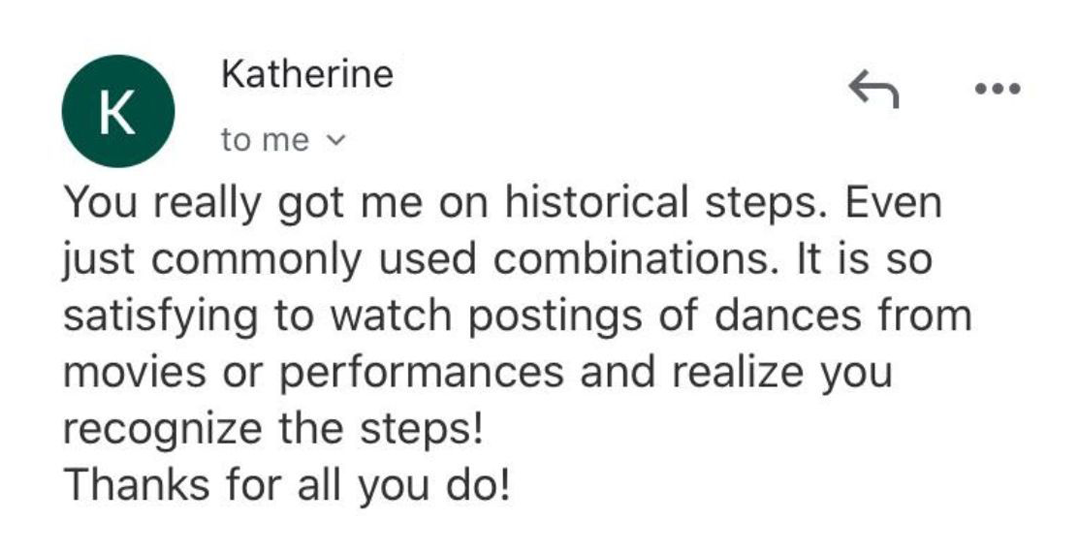Expand recipient details chevron beside "to me"
Screen dimensions: 1080x554
coord(337,142)
